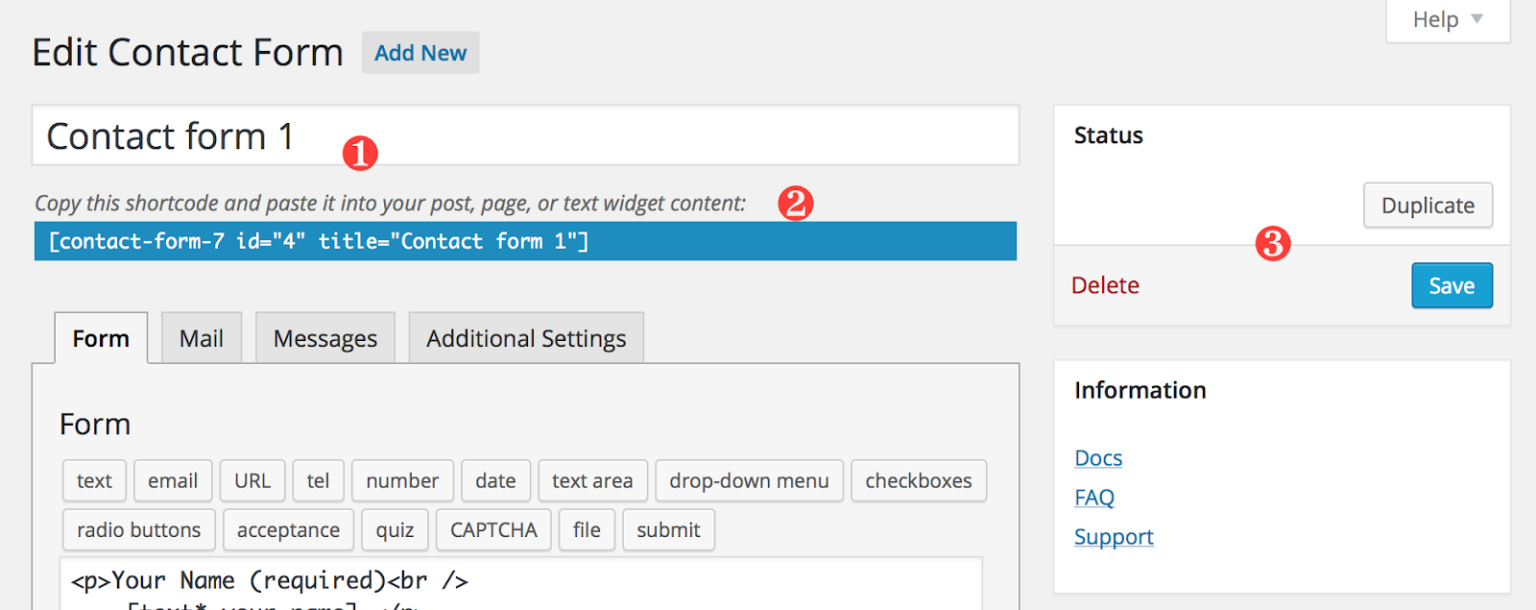Insert a radio buttons form-tag
Viewport: 1536px width, 610px height.
pyautogui.click(x=138, y=530)
